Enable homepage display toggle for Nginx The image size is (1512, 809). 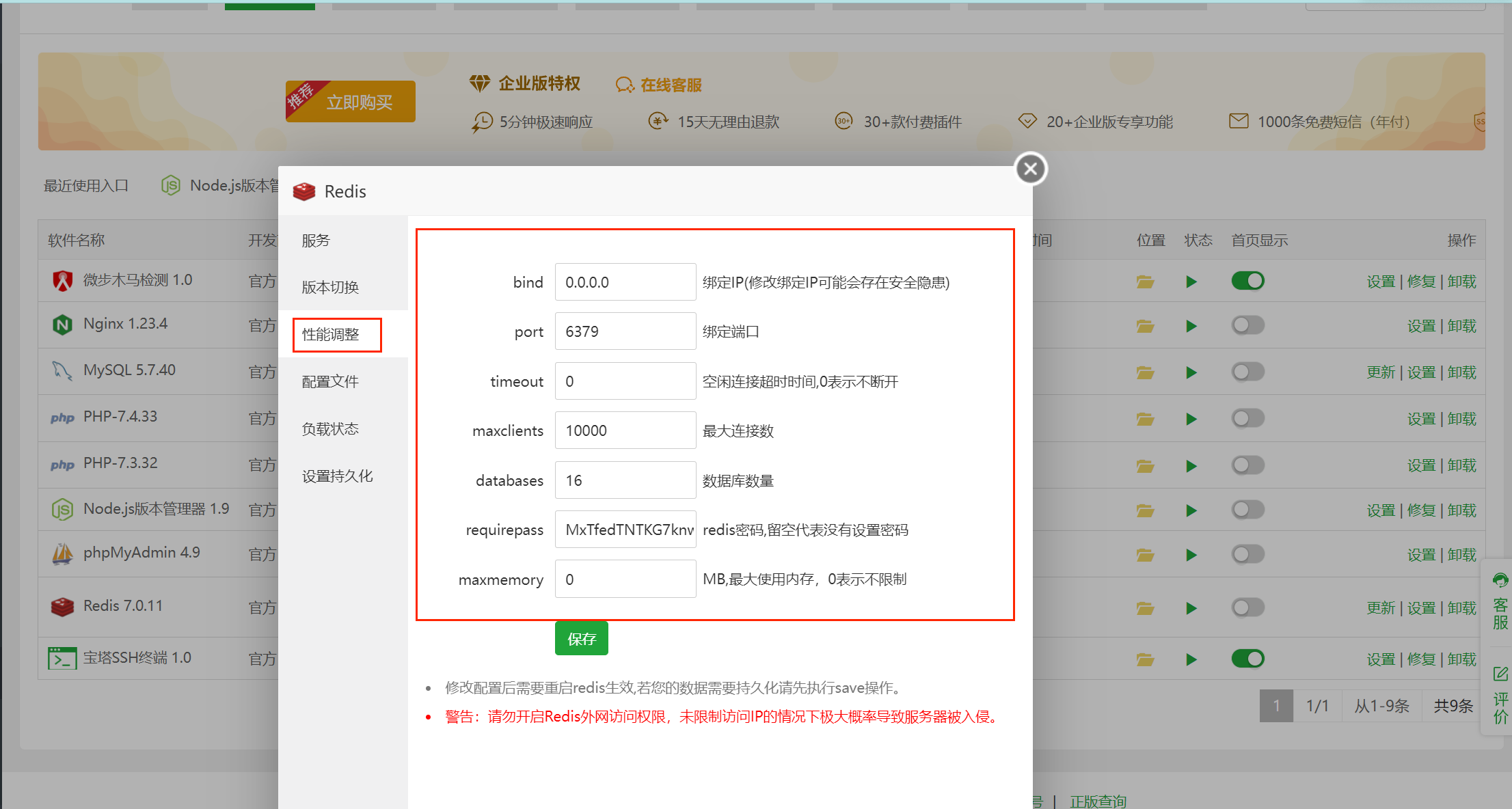point(1247,325)
